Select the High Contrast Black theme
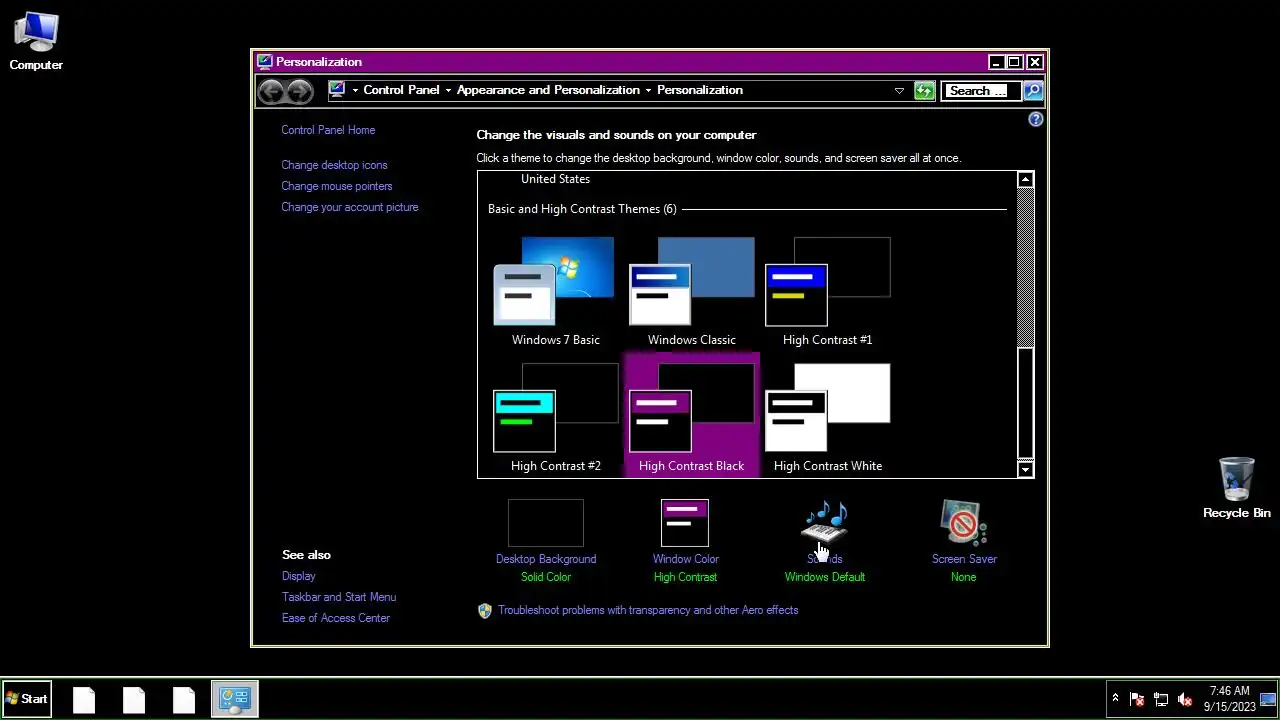This screenshot has height=720, width=1280. [x=691, y=414]
